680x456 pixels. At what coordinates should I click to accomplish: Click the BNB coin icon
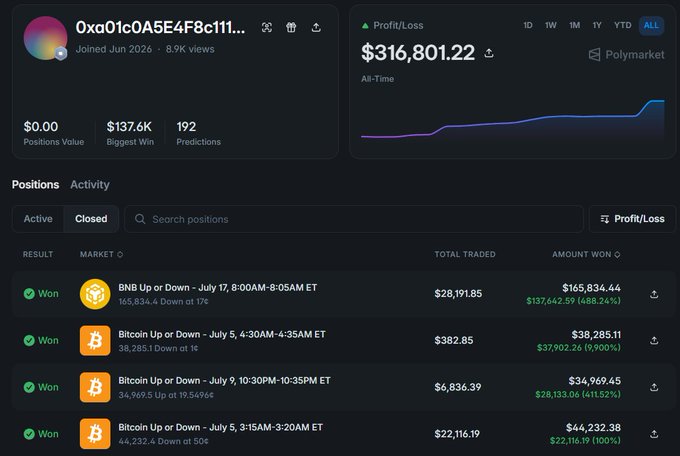pyautogui.click(x=95, y=294)
